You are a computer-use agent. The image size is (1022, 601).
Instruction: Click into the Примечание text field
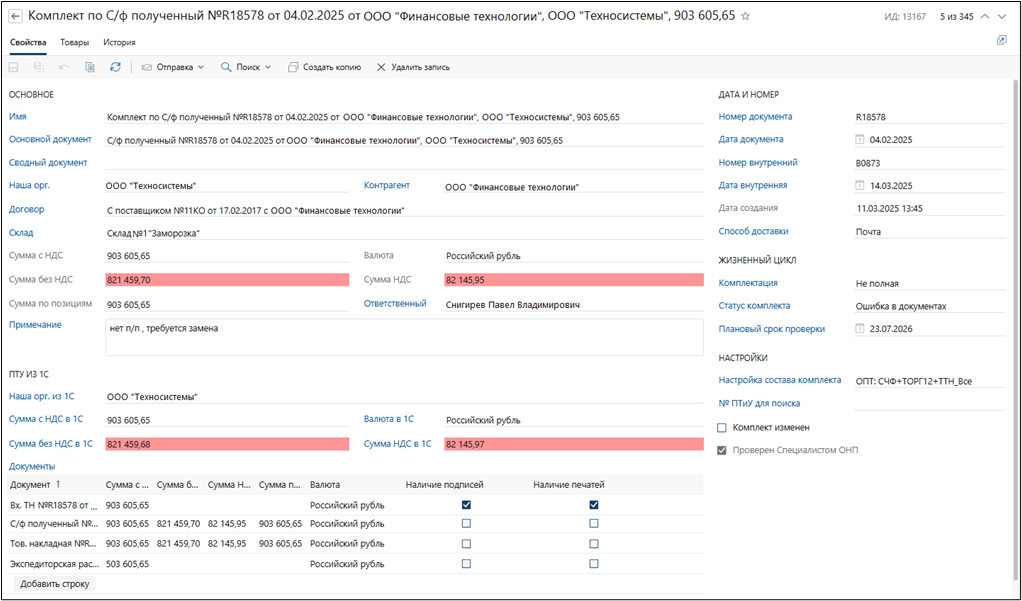pos(404,337)
